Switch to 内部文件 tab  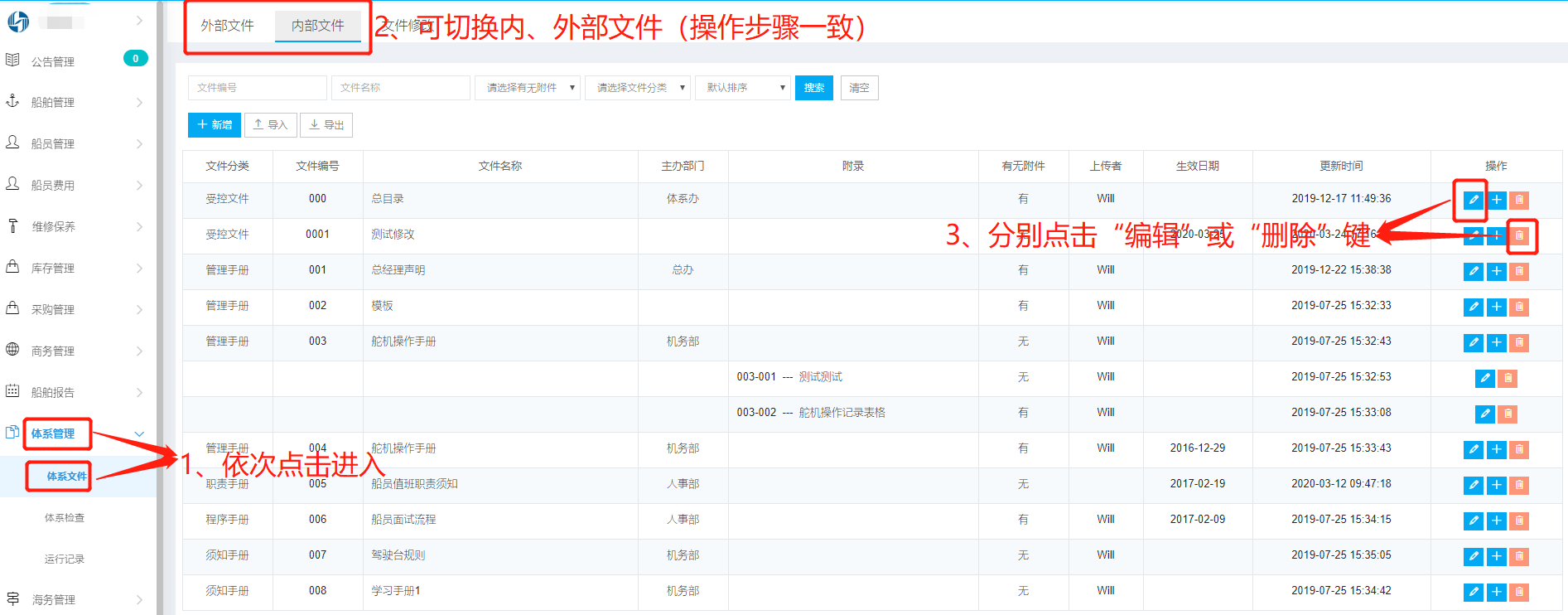coord(318,26)
